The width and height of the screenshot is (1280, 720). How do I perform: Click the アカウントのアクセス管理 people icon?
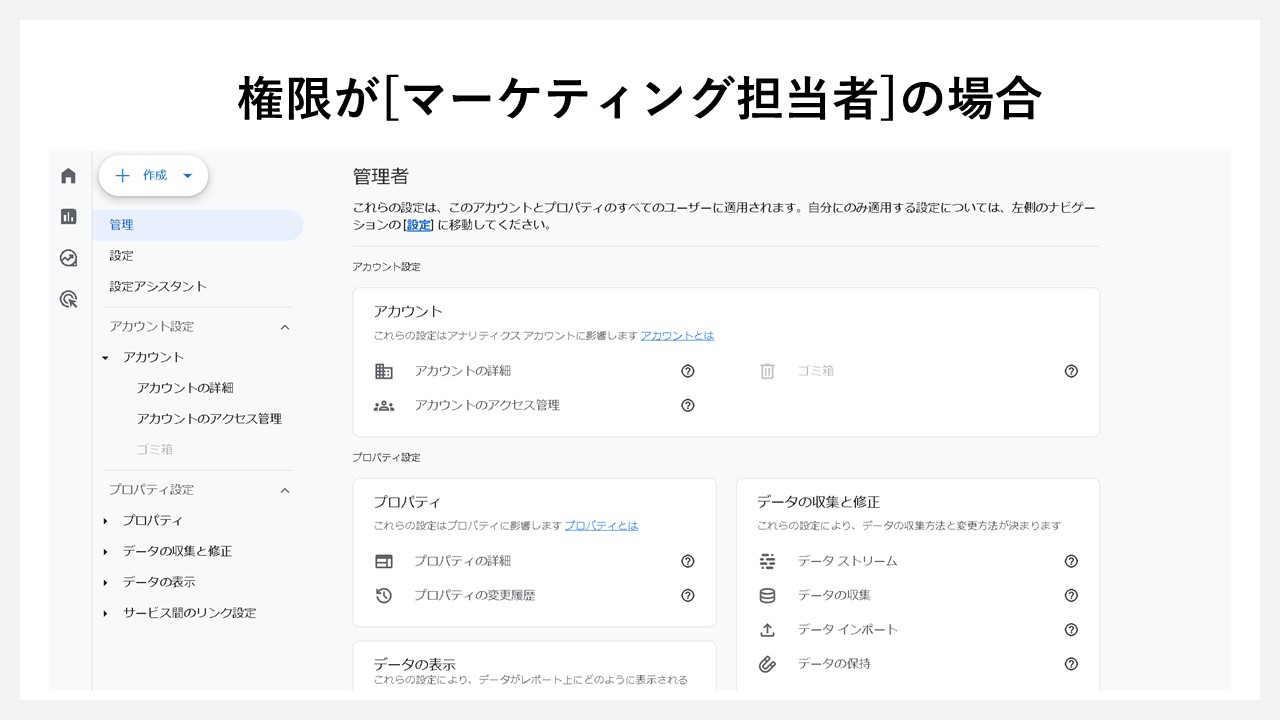click(x=384, y=405)
